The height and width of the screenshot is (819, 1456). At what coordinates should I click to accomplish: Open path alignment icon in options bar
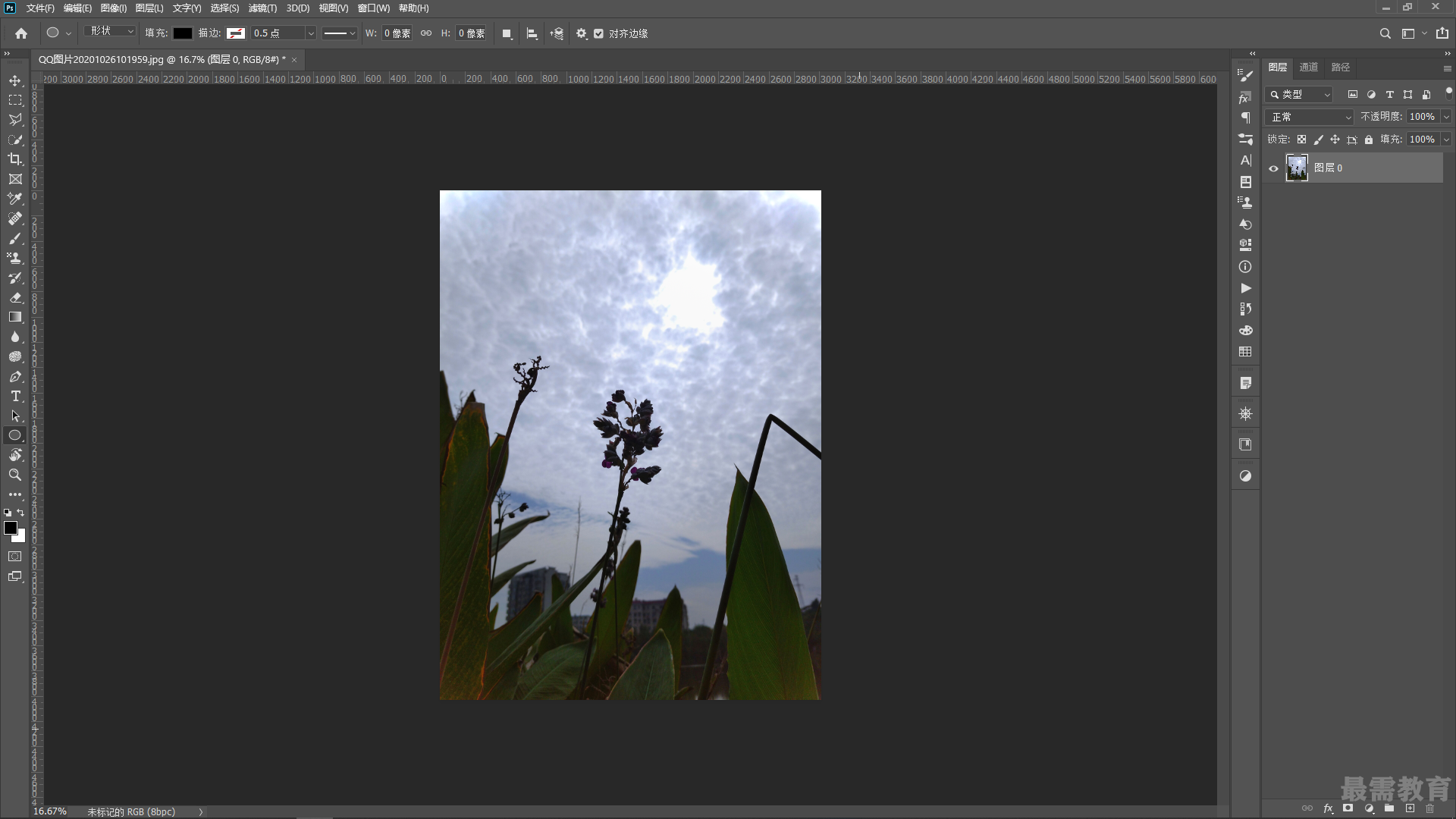(x=532, y=33)
